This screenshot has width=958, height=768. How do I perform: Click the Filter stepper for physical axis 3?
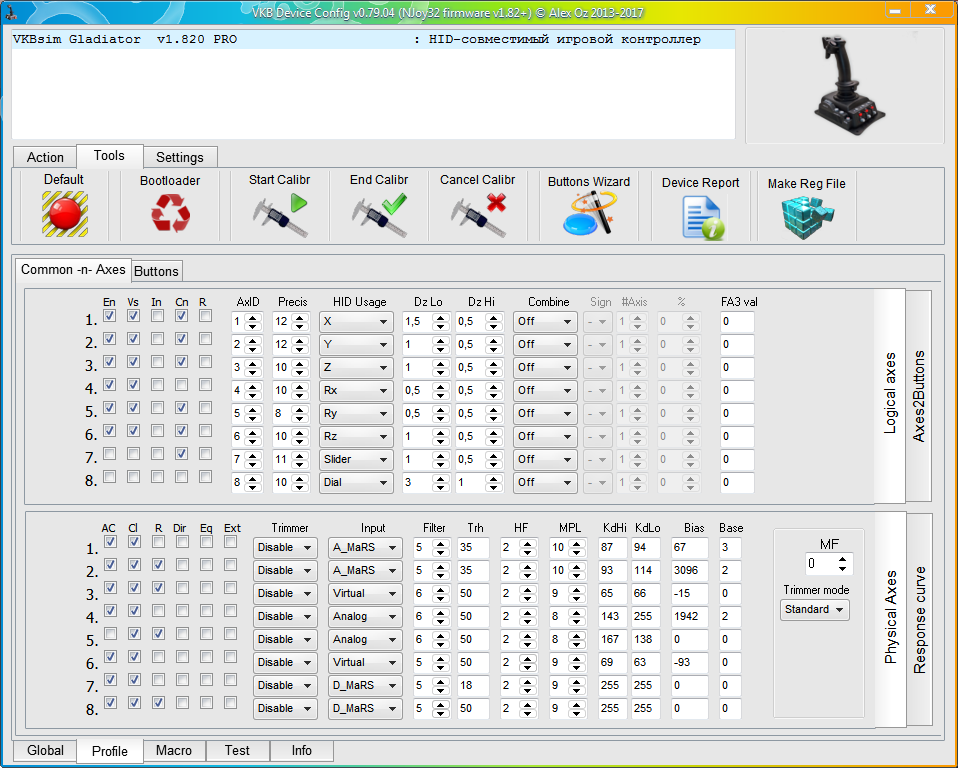[441, 593]
